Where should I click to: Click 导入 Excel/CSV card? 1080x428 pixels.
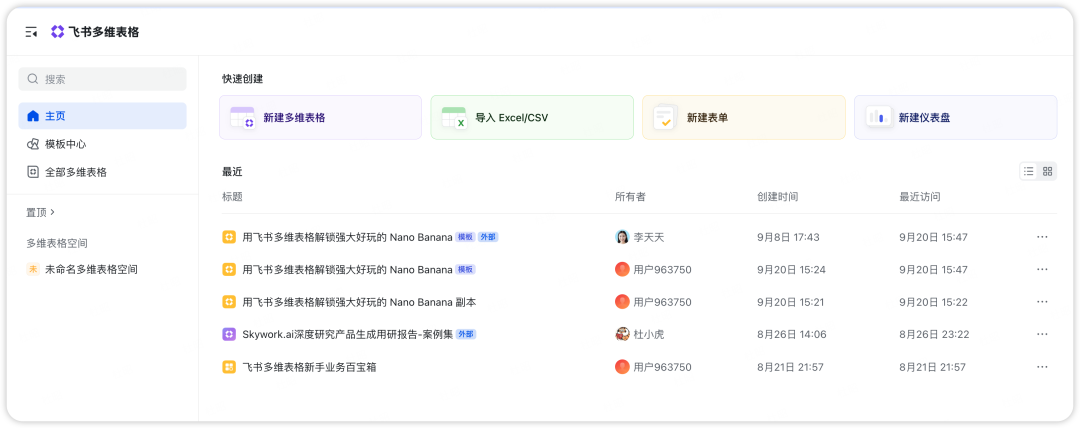tap(532, 118)
